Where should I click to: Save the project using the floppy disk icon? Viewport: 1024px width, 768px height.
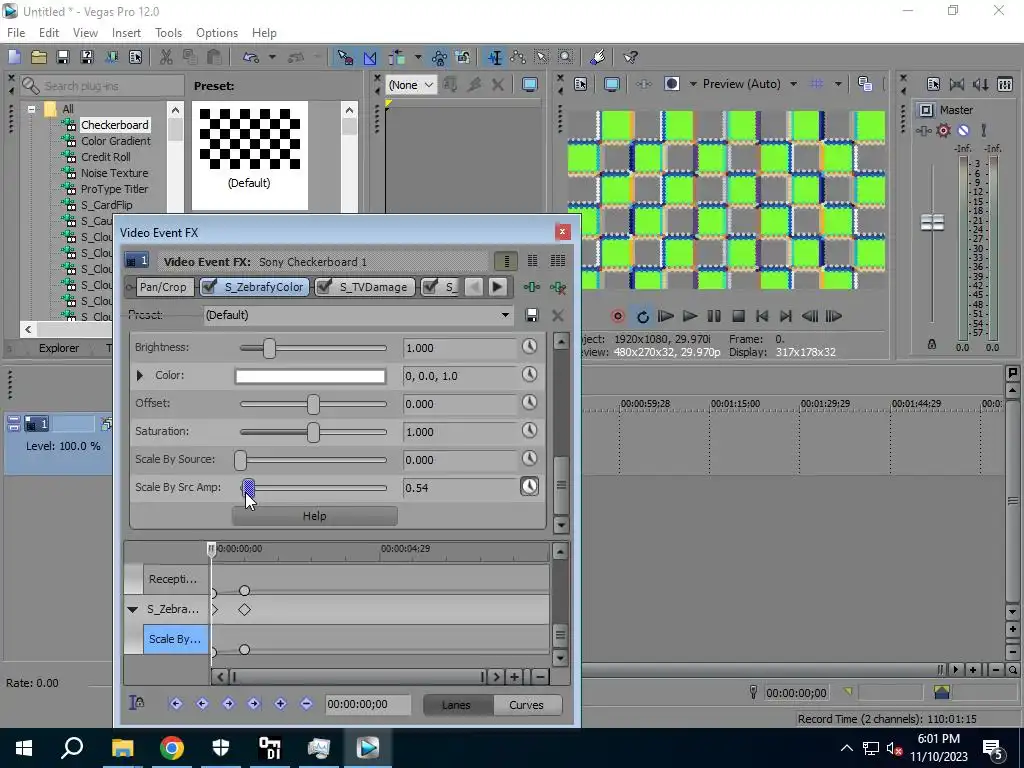63,57
